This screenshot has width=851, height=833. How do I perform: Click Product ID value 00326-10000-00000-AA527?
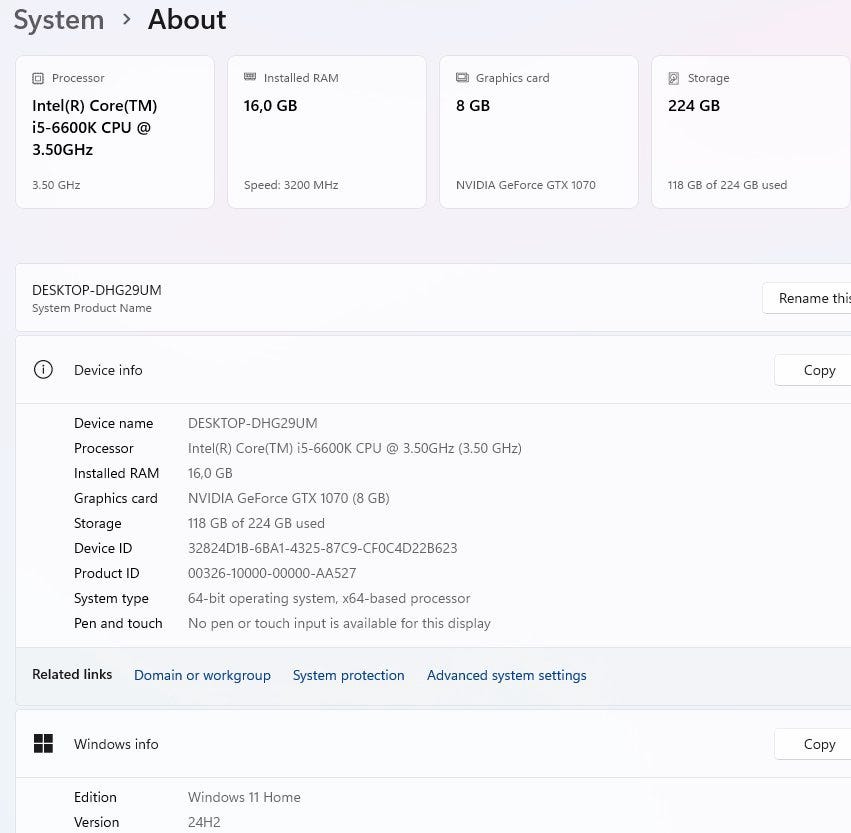coord(272,573)
